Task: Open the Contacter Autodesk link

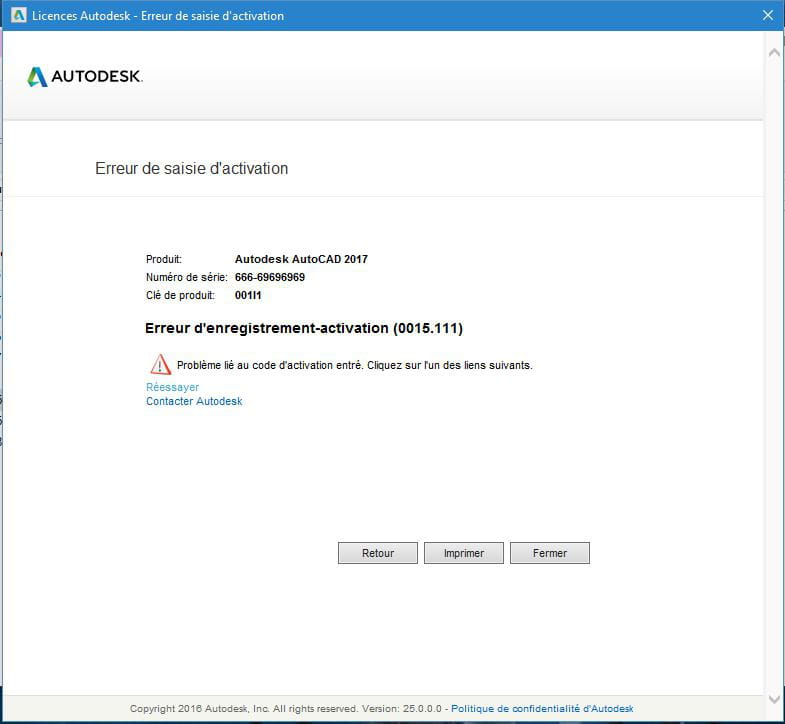Action: [194, 401]
